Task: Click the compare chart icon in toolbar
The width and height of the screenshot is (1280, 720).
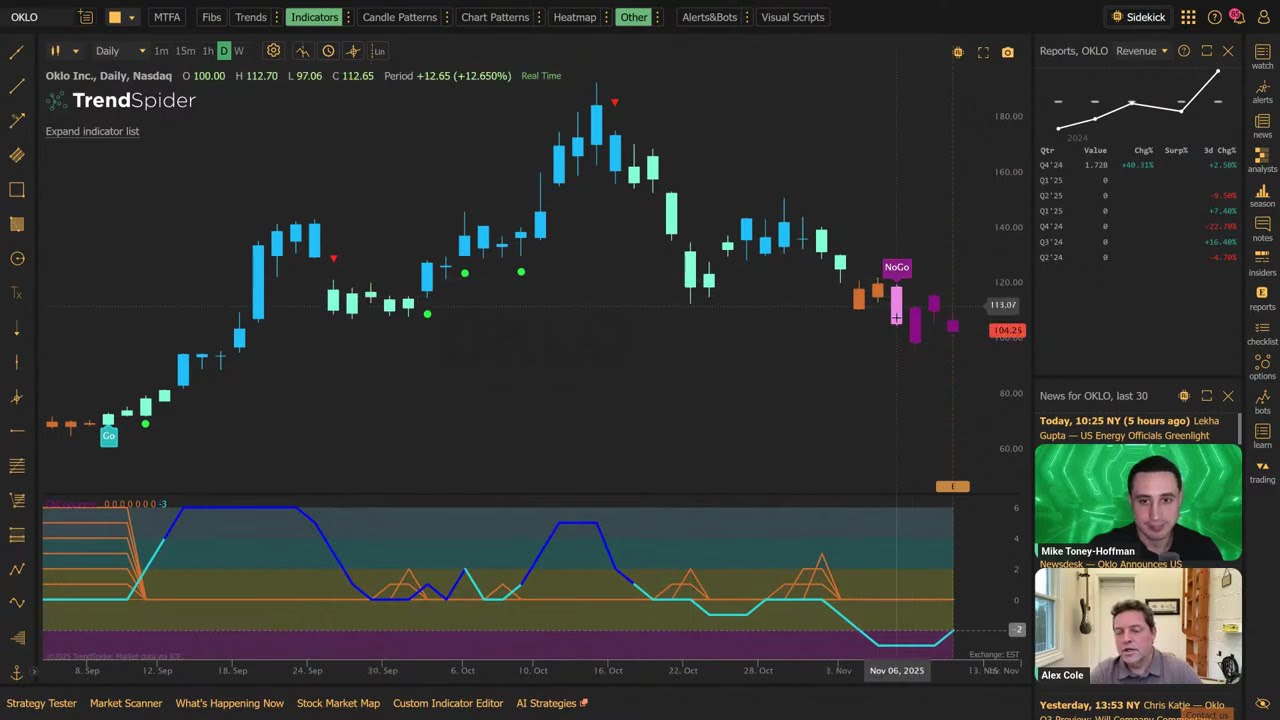Action: pyautogui.click(x=302, y=51)
